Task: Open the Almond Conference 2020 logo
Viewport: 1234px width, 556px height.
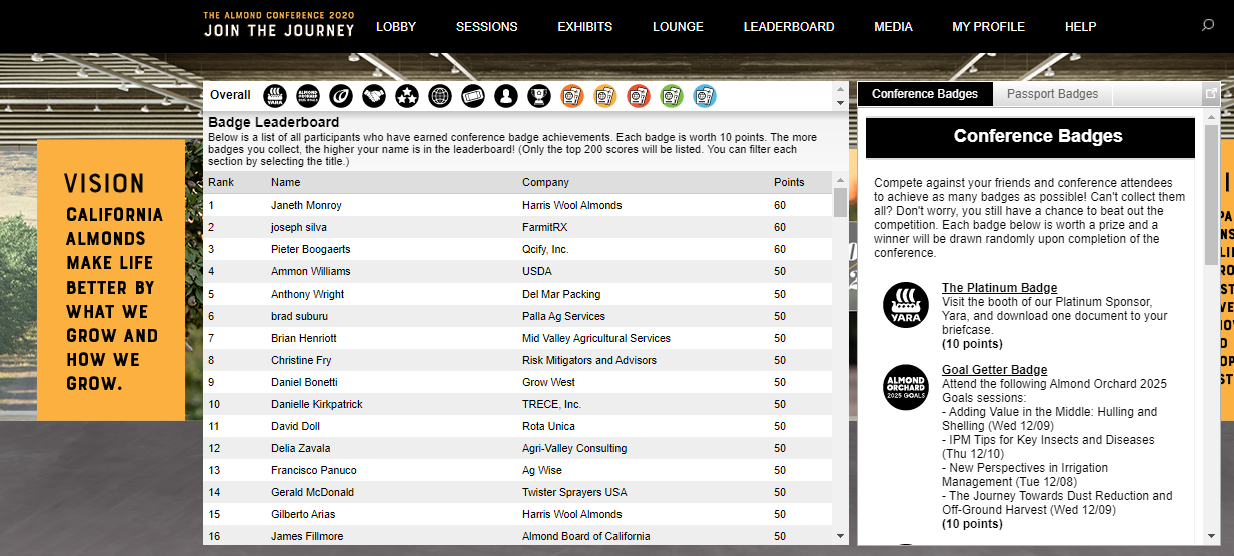Action: (x=279, y=25)
